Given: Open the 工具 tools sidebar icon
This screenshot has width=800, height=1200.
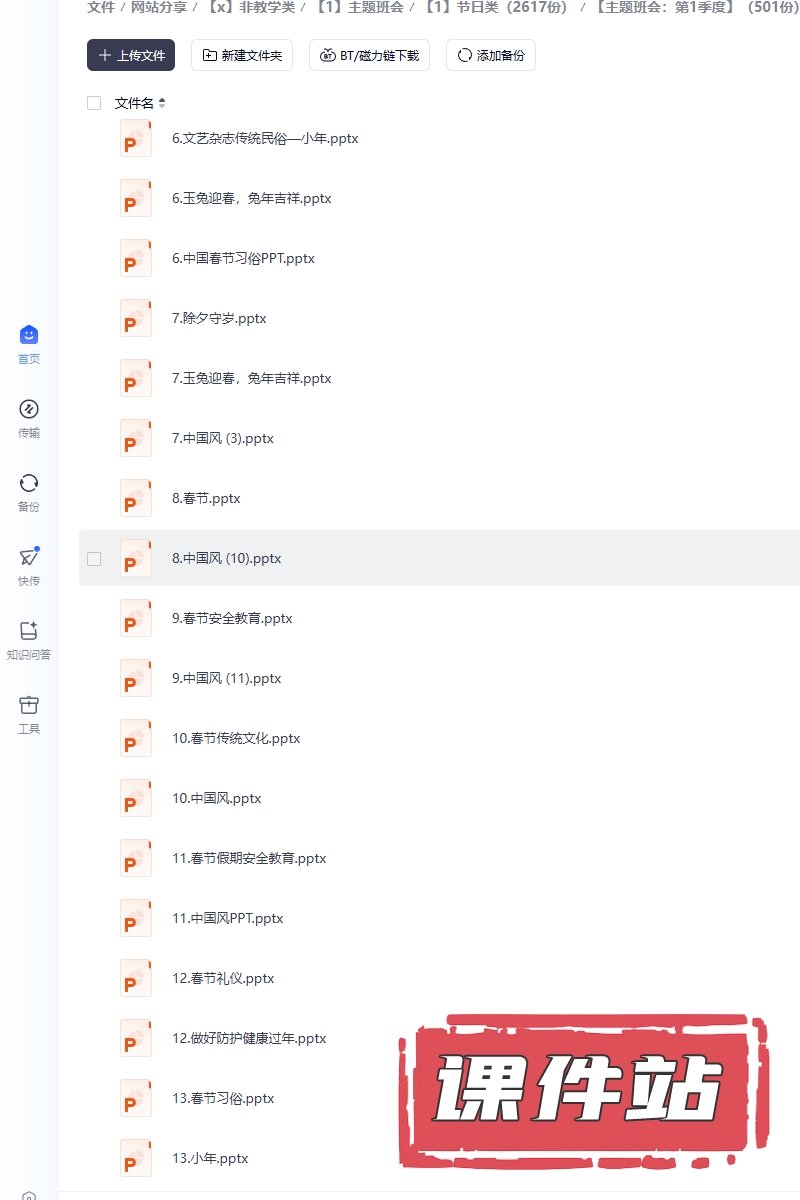Looking at the screenshot, I should click(29, 714).
